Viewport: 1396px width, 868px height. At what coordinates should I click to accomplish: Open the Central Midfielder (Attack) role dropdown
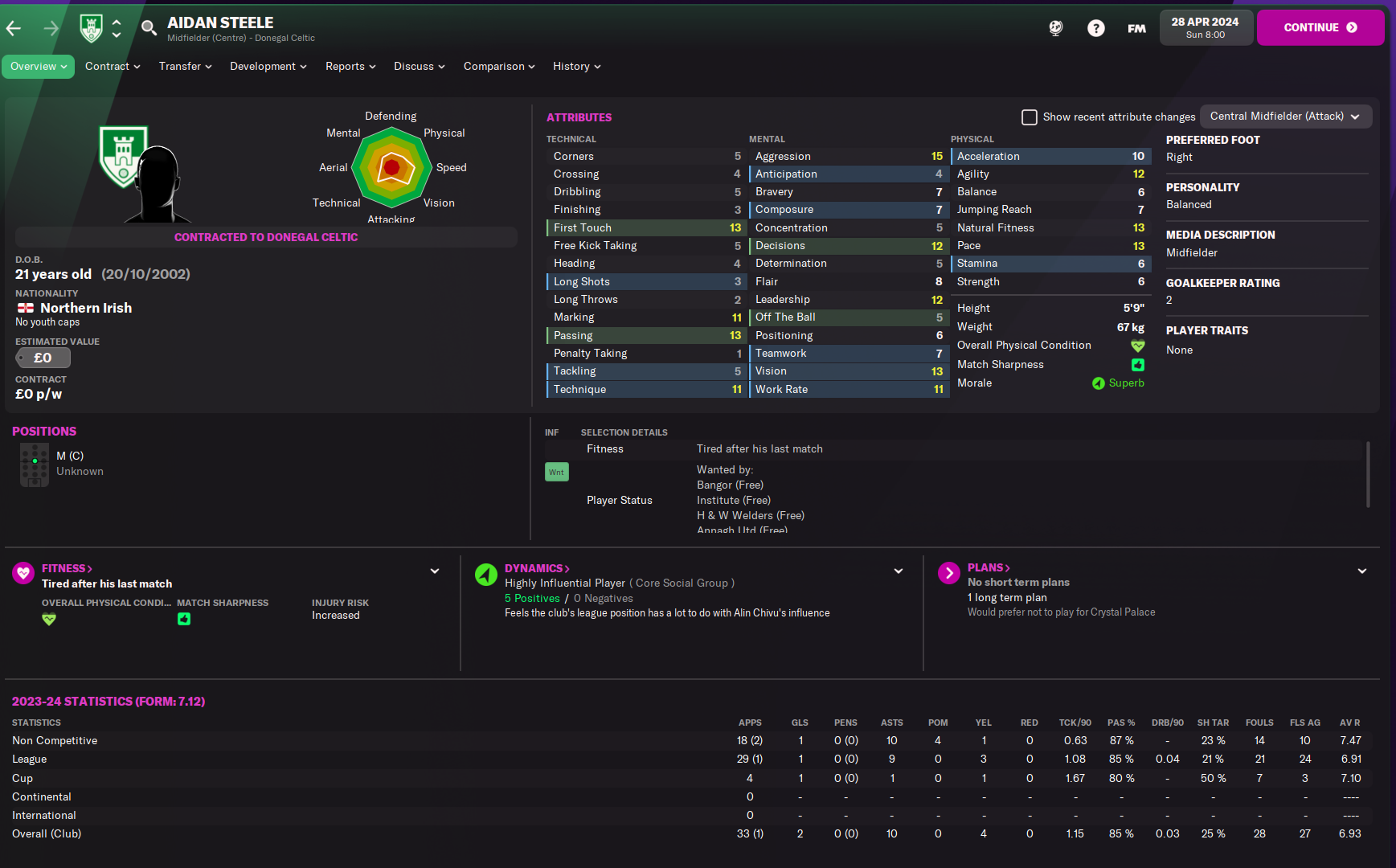(x=1286, y=117)
